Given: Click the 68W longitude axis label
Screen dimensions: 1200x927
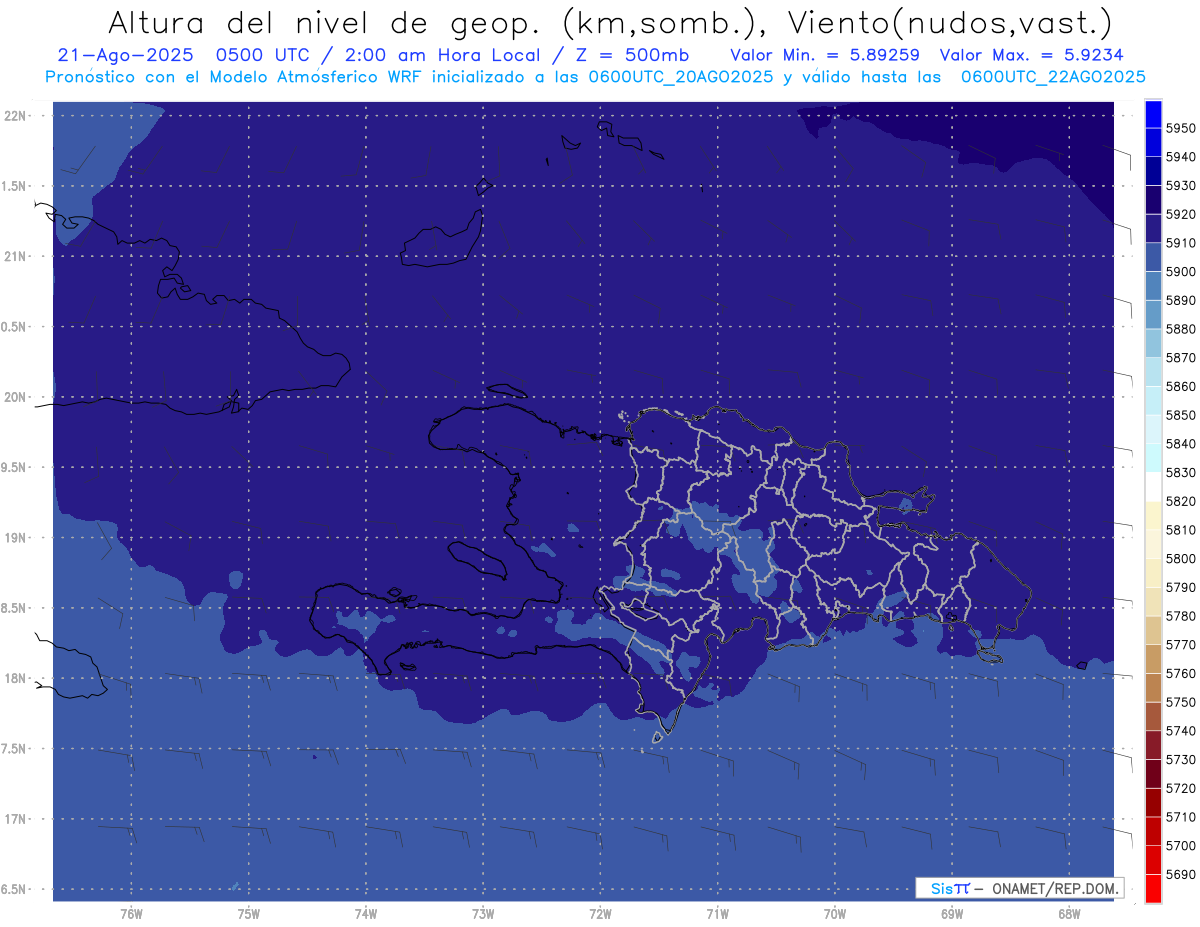Looking at the screenshot, I should click(x=1068, y=913).
